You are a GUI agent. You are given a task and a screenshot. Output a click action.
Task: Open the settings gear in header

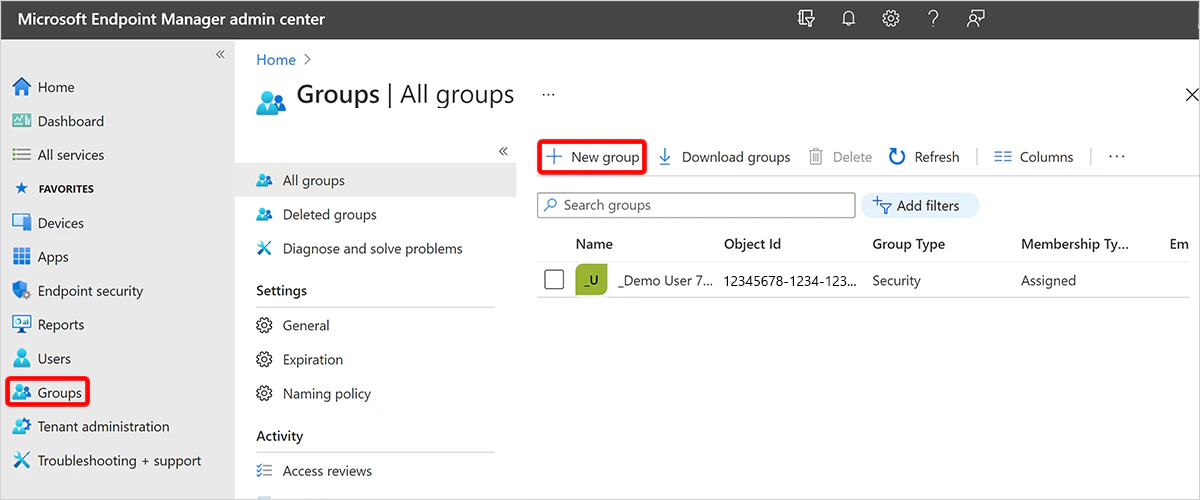click(x=890, y=19)
